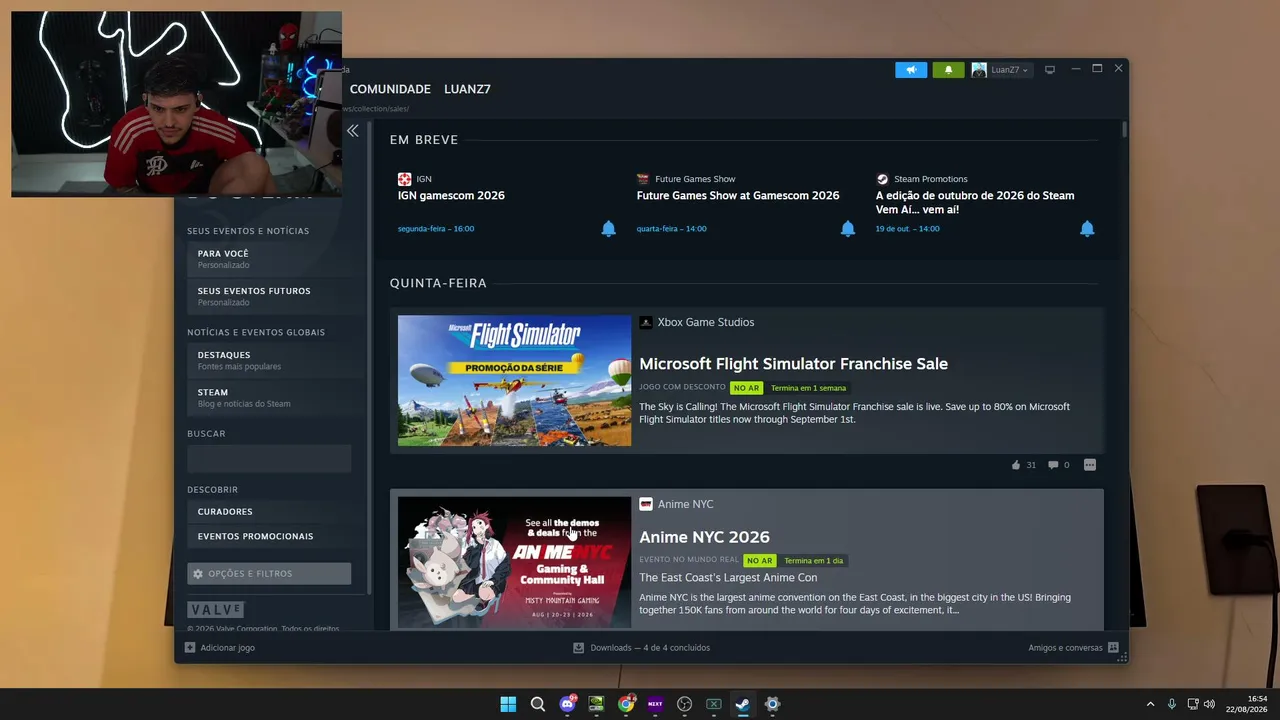Open Amigos e conversas chat panel
Image resolution: width=1280 pixels, height=720 pixels.
[x=1065, y=648]
